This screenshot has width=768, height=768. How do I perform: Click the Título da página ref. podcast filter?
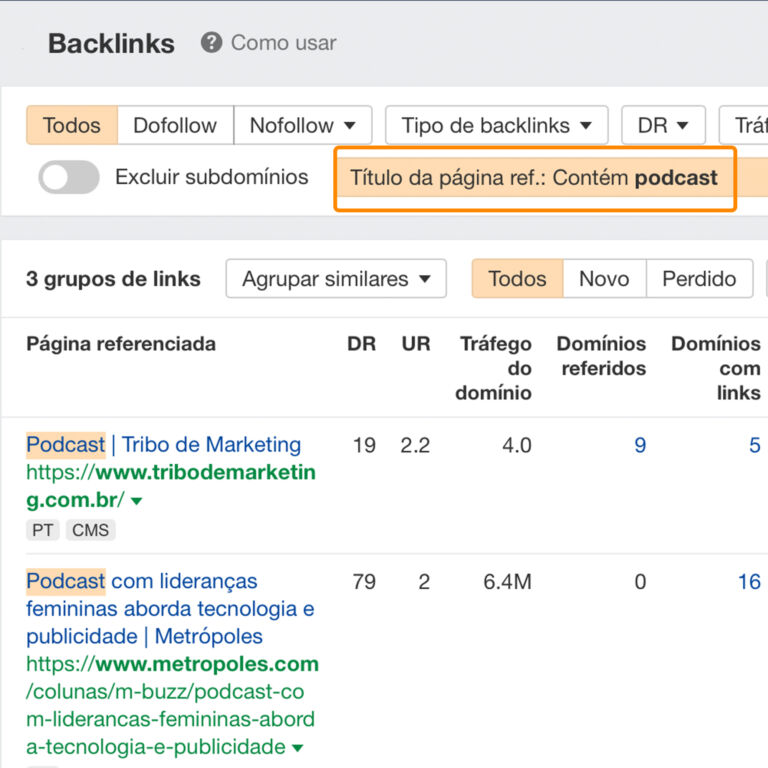coord(534,179)
